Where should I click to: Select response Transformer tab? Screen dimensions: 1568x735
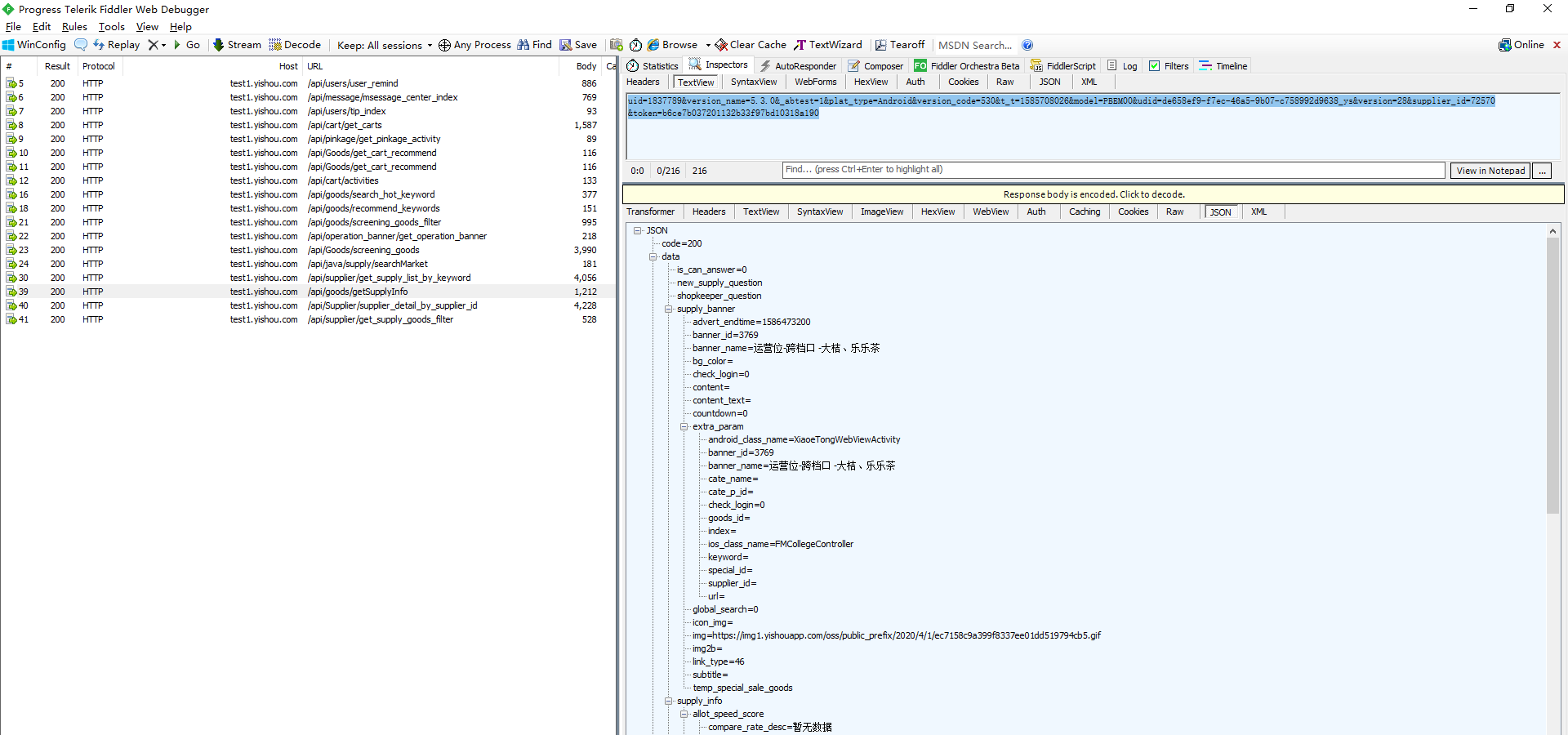pos(651,212)
